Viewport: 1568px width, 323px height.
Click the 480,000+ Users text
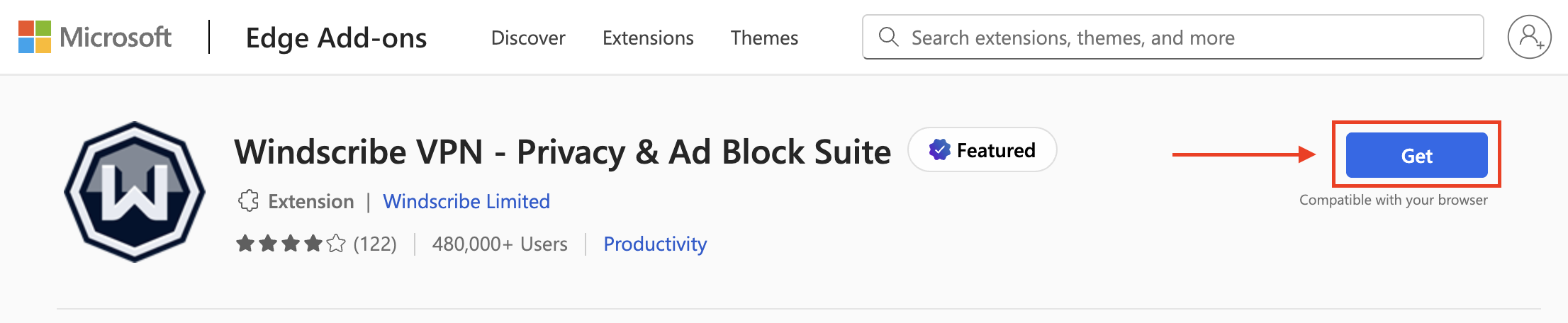[x=500, y=244]
